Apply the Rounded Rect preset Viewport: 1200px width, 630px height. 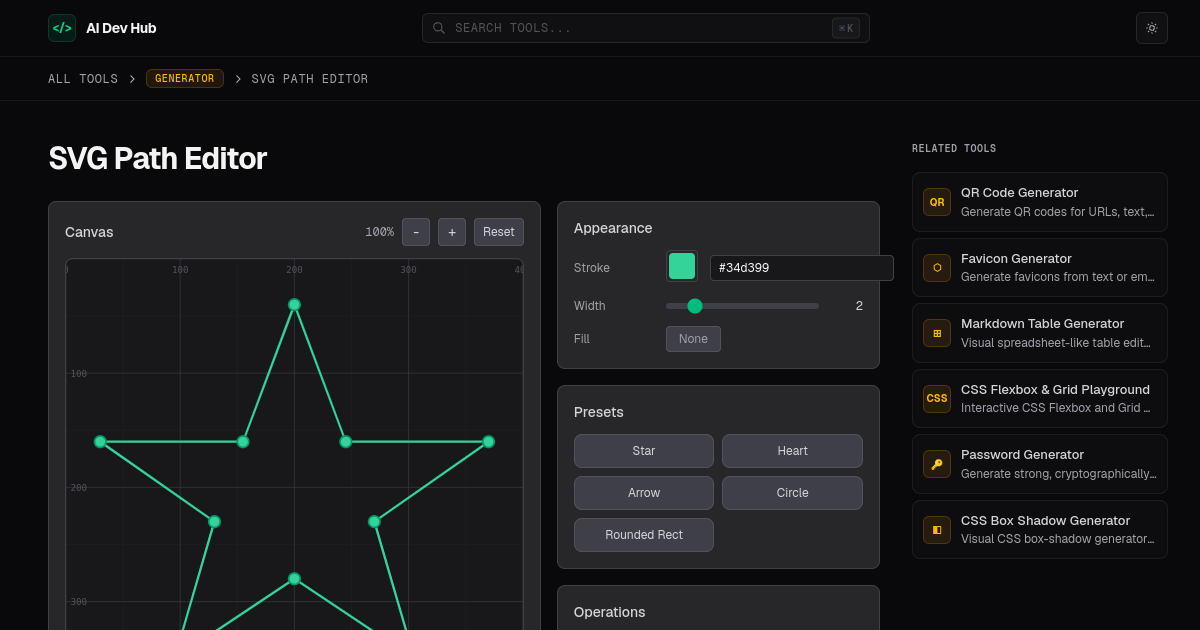[644, 535]
